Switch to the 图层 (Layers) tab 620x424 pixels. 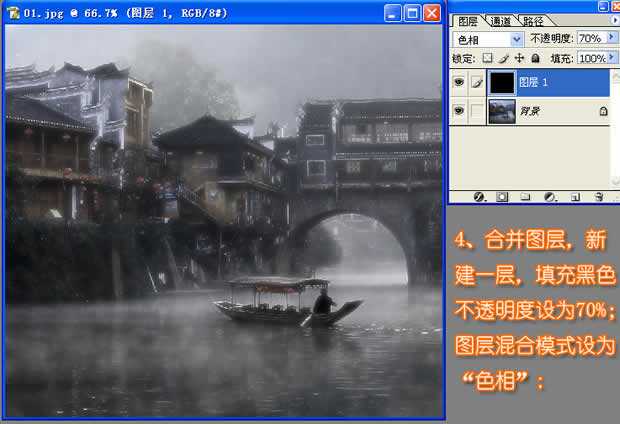(468, 21)
